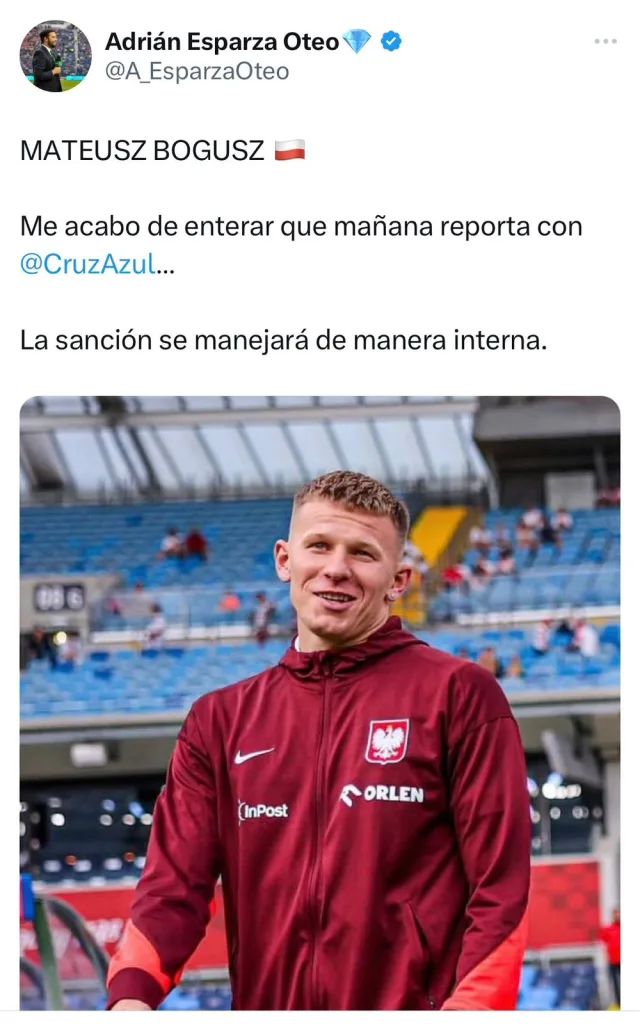The width and height of the screenshot is (640, 1024).
Task: Open Adrián Esparza Oteo's profile avatar
Action: click(56, 56)
